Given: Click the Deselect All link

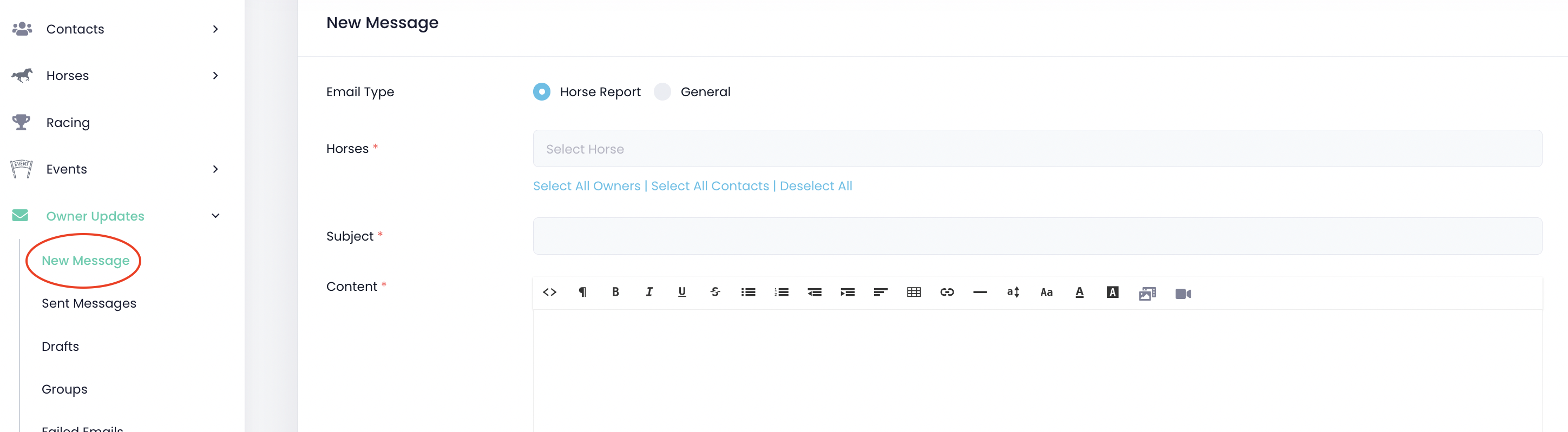Looking at the screenshot, I should click(816, 186).
